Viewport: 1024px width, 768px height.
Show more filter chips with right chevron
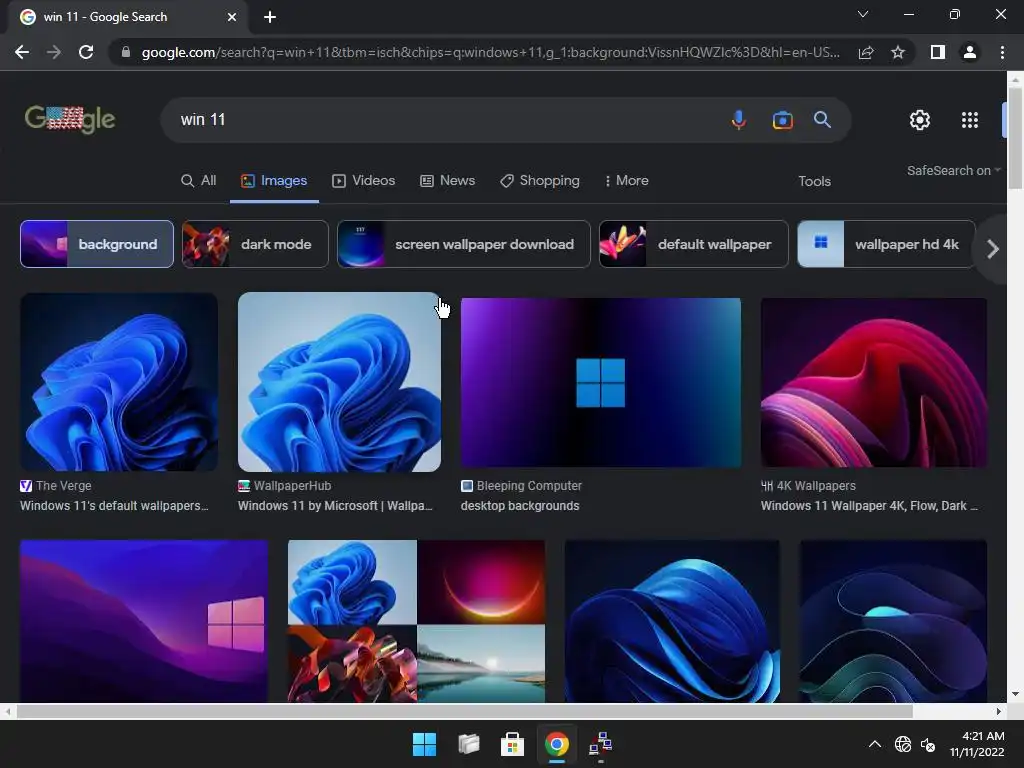[993, 249]
